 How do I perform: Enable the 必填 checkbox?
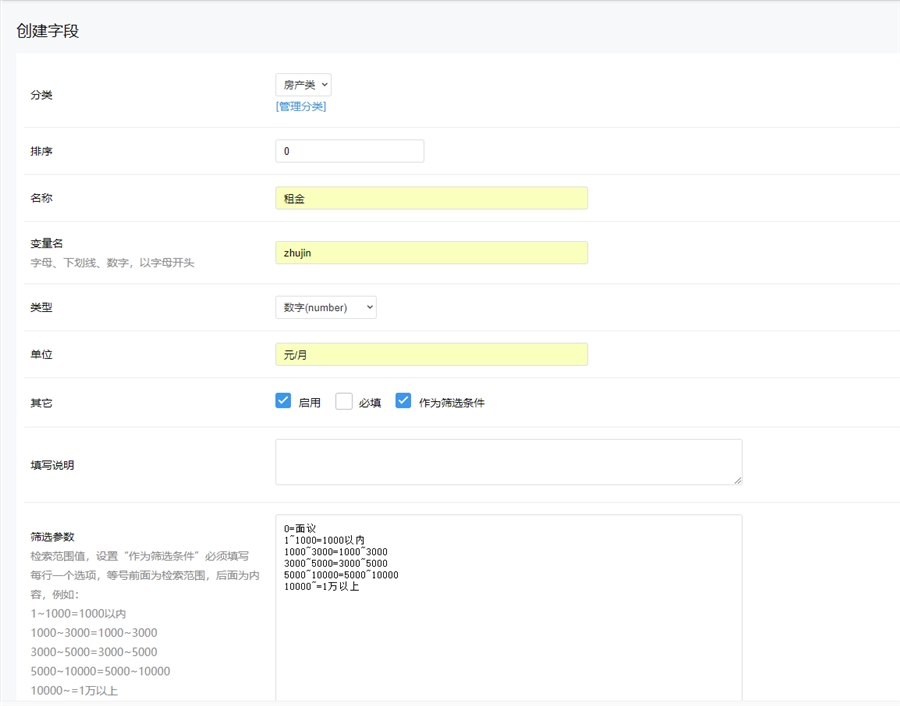344,401
